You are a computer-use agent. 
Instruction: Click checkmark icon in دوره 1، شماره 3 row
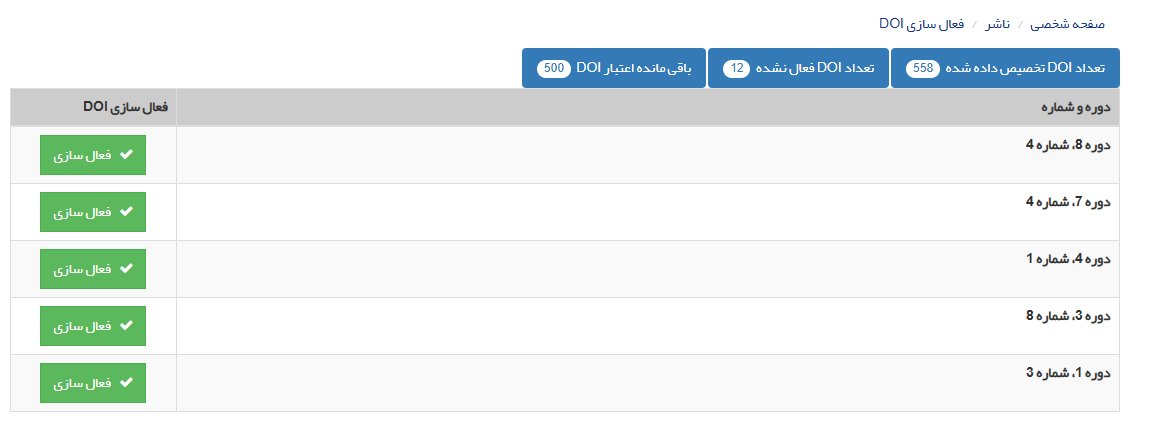pyautogui.click(x=126, y=383)
